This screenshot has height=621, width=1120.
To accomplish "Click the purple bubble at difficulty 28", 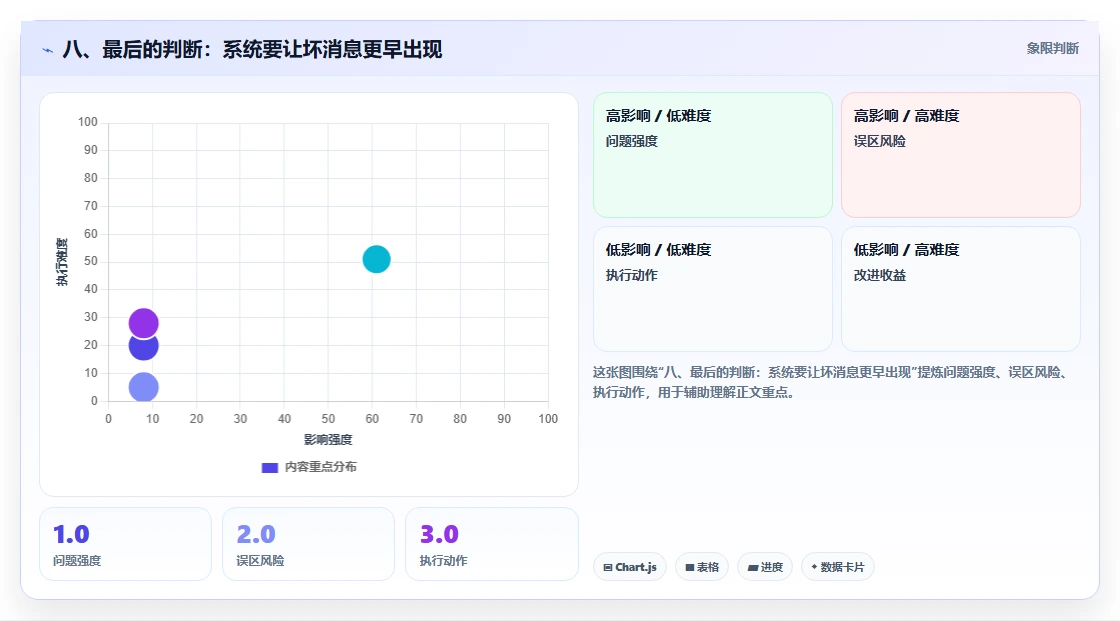I will point(144,323).
